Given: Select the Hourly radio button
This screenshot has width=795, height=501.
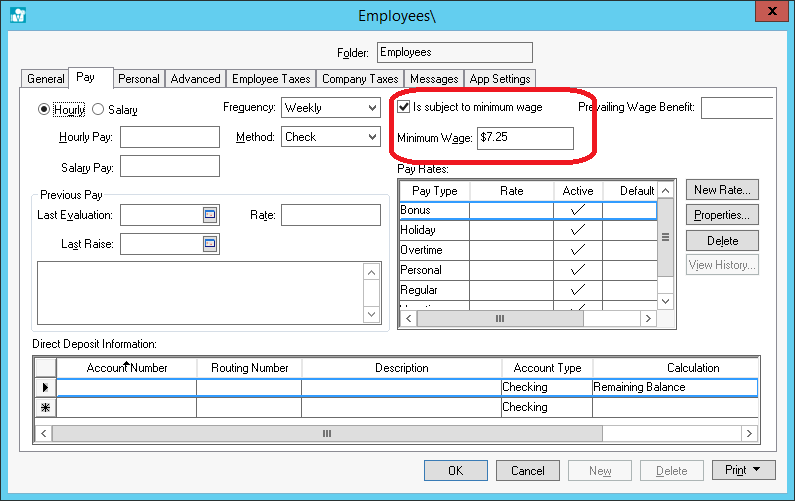Looking at the screenshot, I should pos(44,109).
